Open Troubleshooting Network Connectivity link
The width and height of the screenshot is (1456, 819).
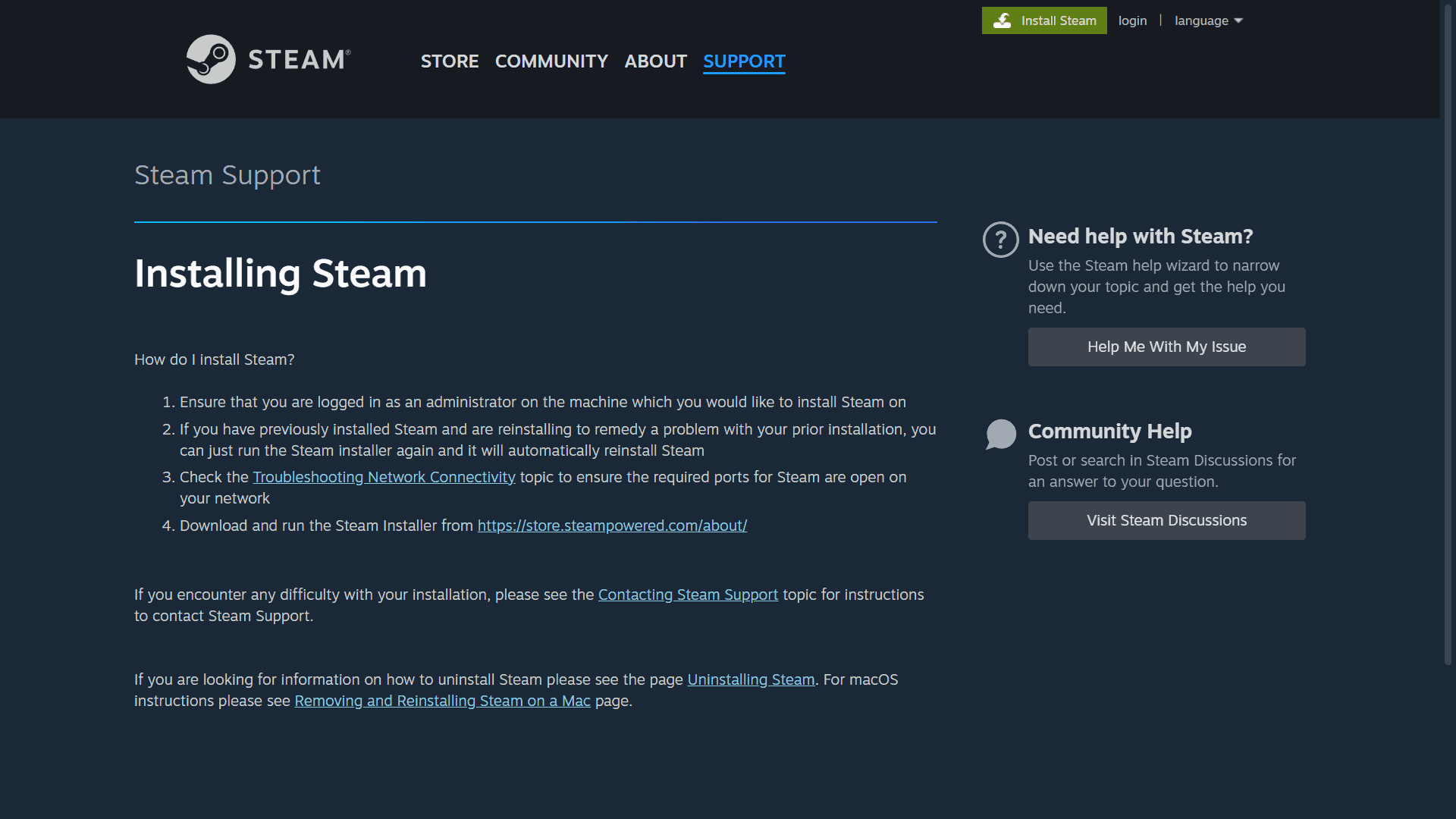click(x=384, y=477)
